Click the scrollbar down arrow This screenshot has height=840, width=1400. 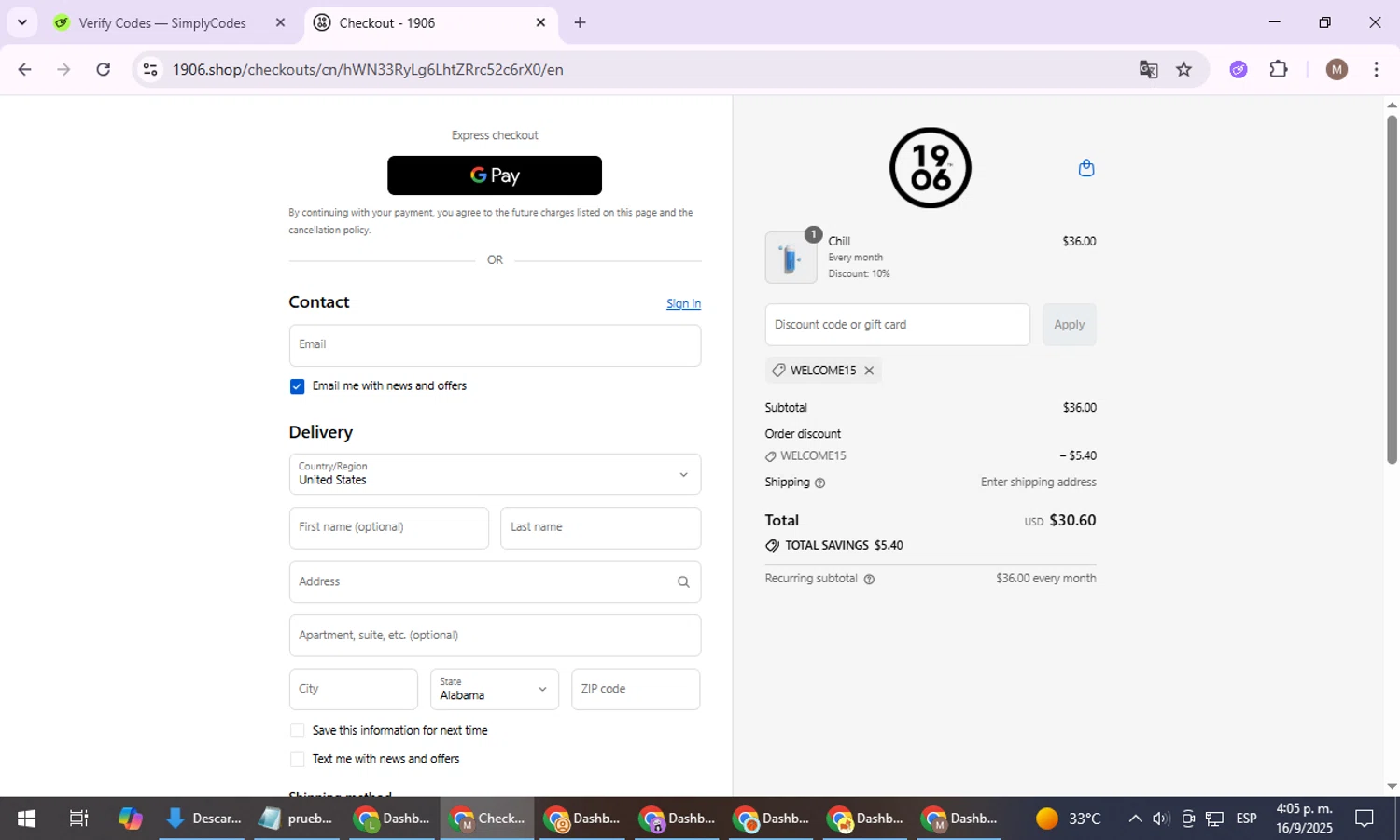point(1392,787)
